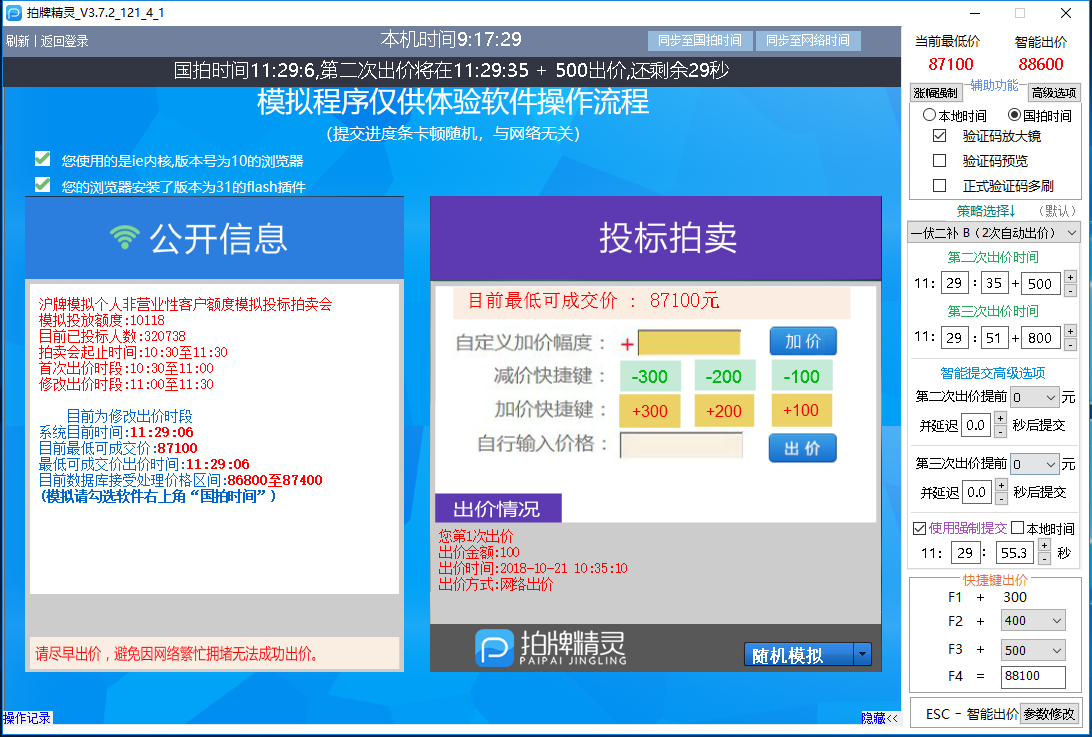Image resolution: width=1092 pixels, height=737 pixels.
Task: Increase 第二次出价时间 with the plus stepper
Action: [1070, 277]
